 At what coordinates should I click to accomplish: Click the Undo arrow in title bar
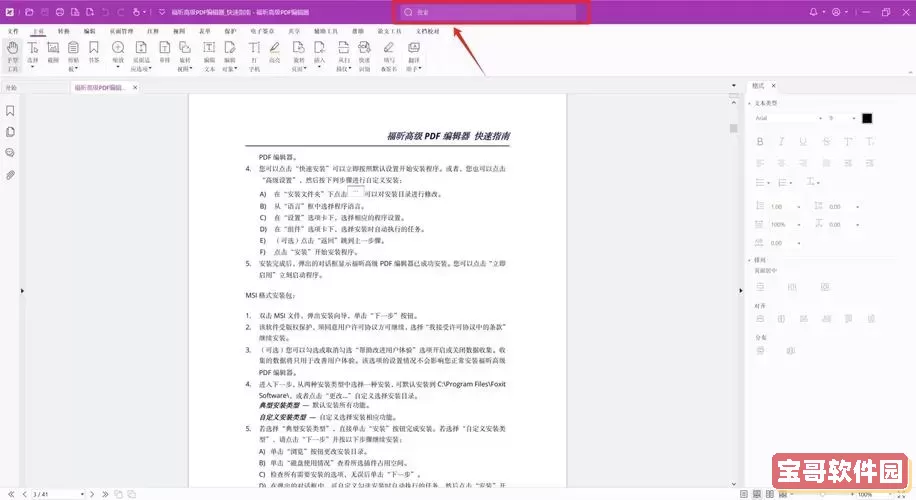[105, 12]
